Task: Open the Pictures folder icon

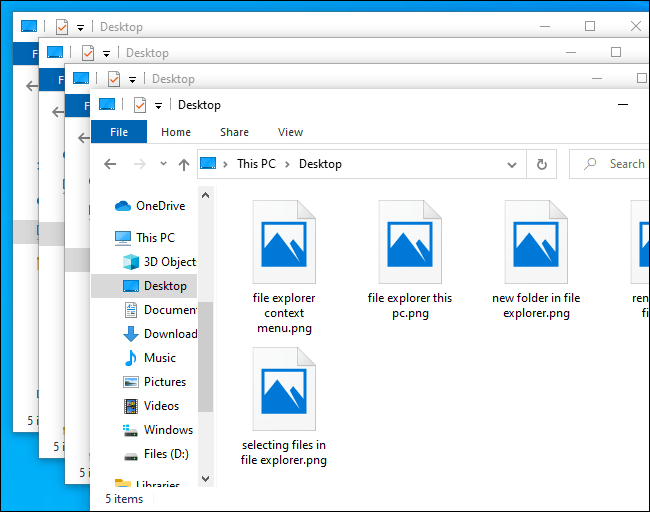Action: tap(130, 382)
